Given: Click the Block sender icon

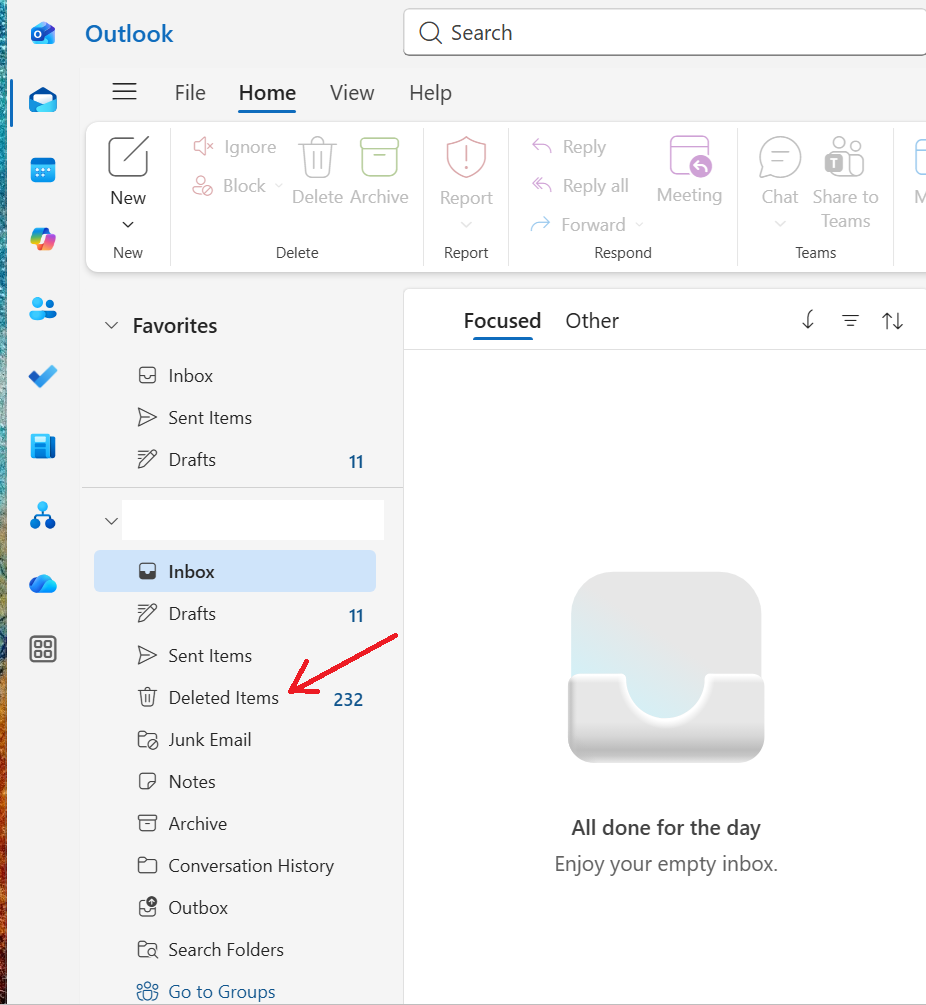Looking at the screenshot, I should (203, 186).
